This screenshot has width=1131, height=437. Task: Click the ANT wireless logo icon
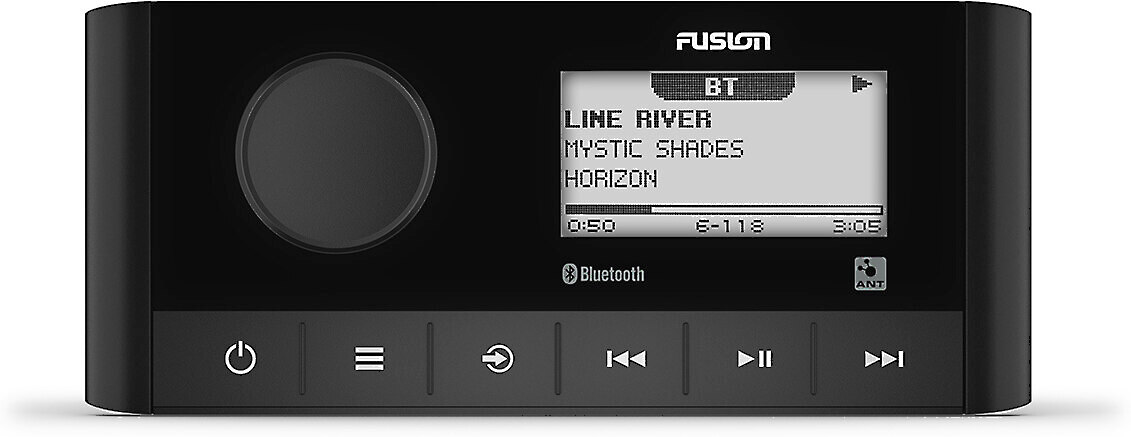click(x=870, y=274)
